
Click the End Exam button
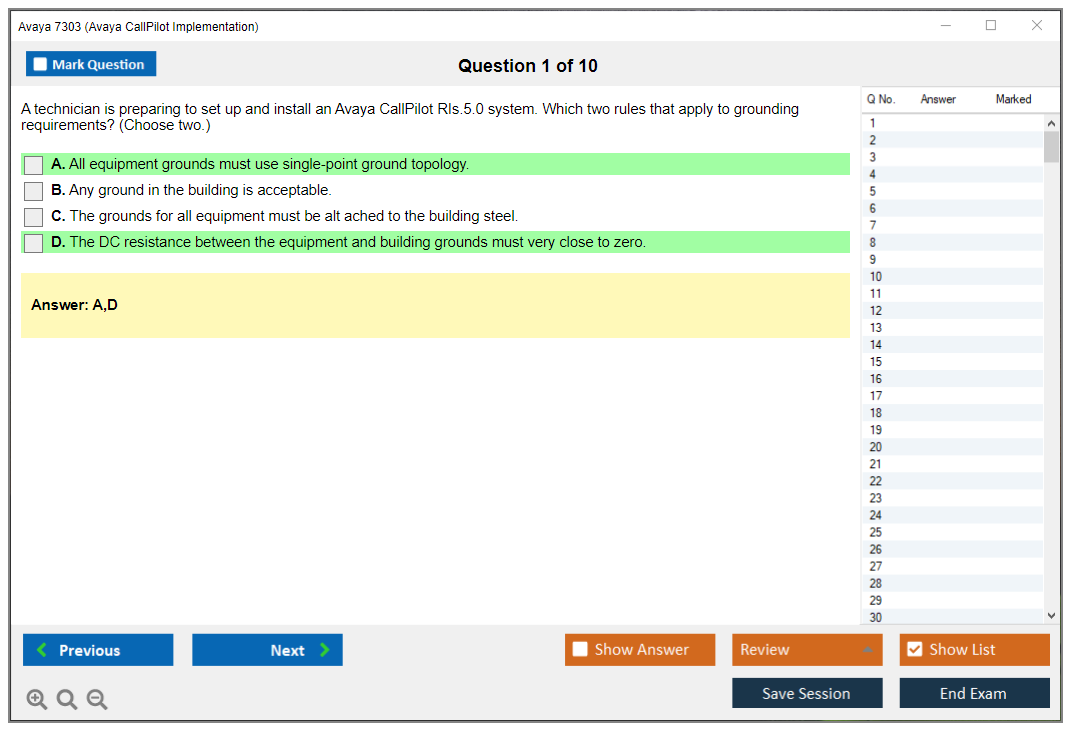974,694
